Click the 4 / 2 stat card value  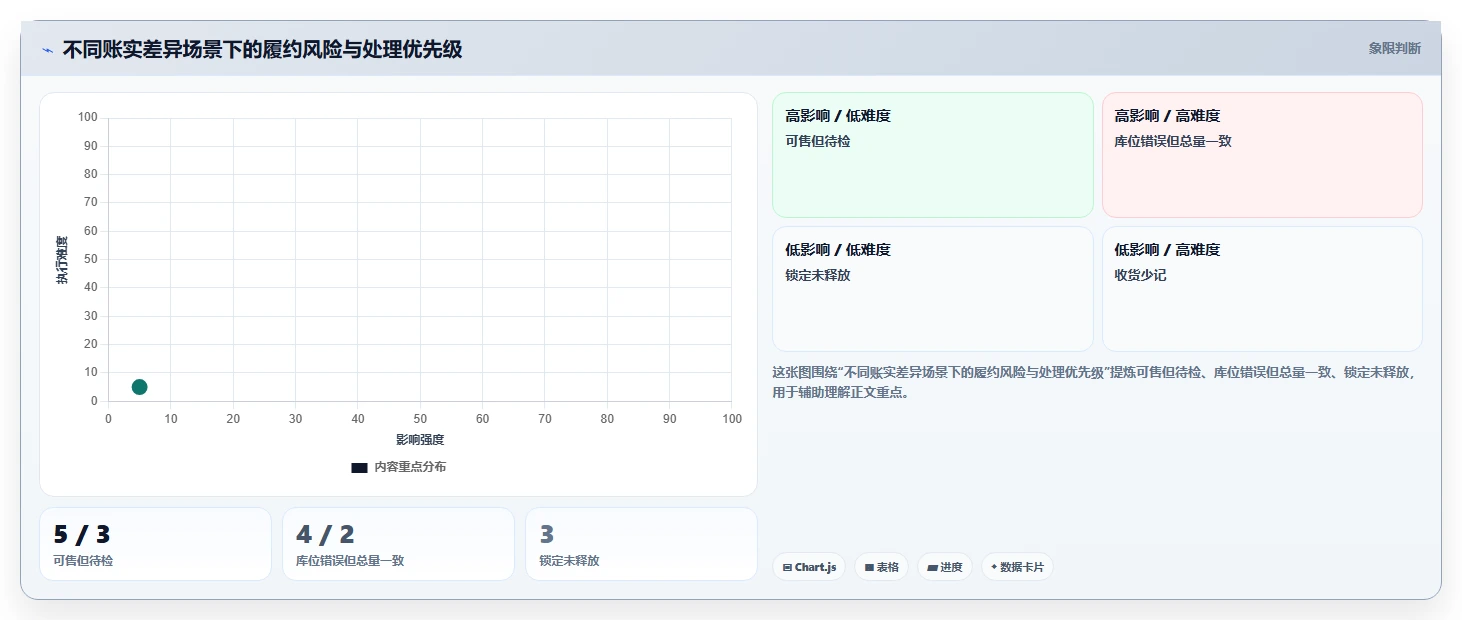pyautogui.click(x=325, y=534)
